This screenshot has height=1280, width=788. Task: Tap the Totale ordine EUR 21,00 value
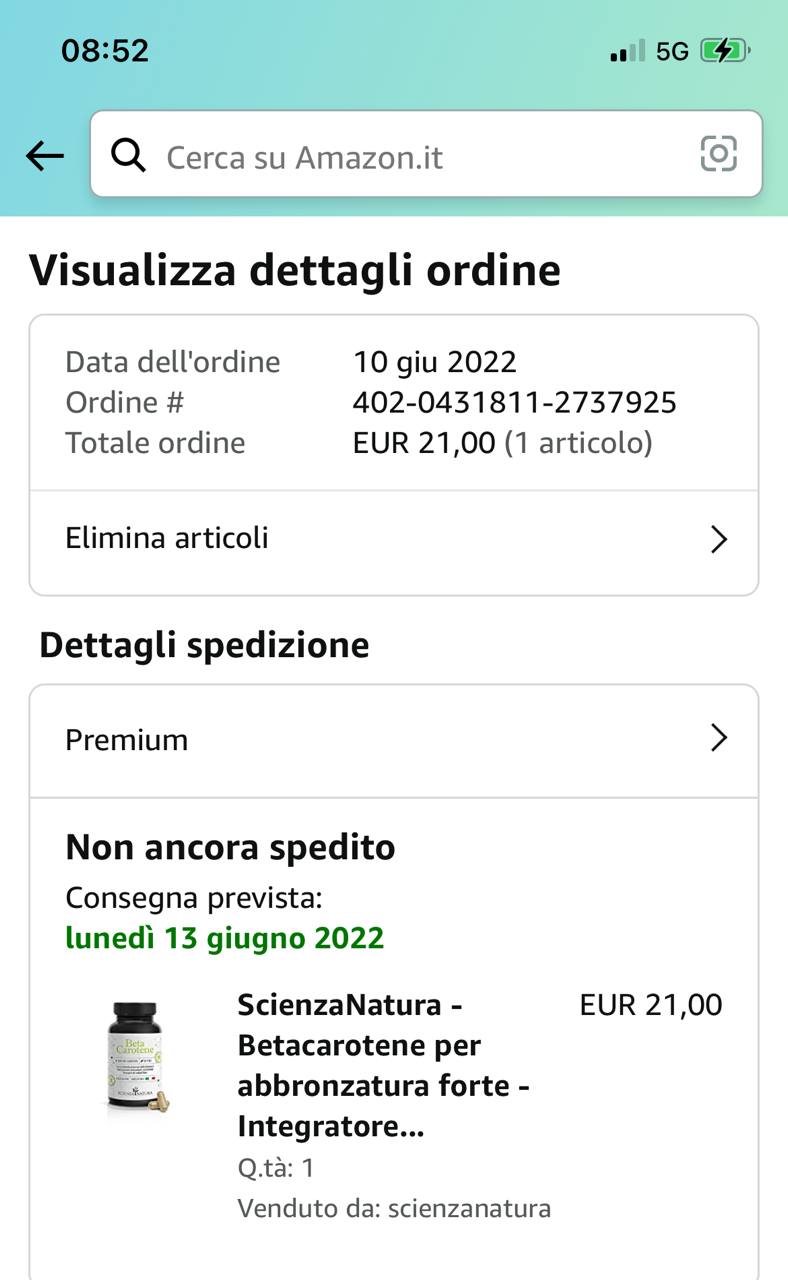pos(424,443)
